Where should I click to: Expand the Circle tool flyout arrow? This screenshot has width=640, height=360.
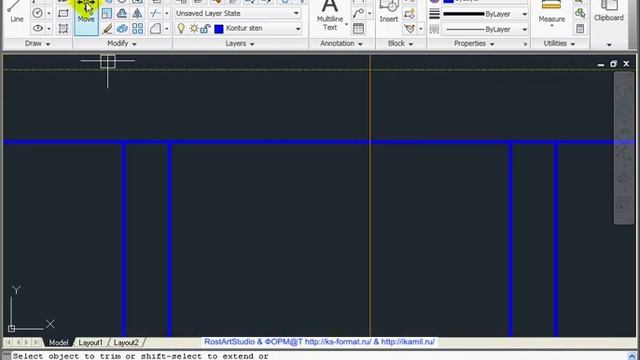[x=49, y=13]
